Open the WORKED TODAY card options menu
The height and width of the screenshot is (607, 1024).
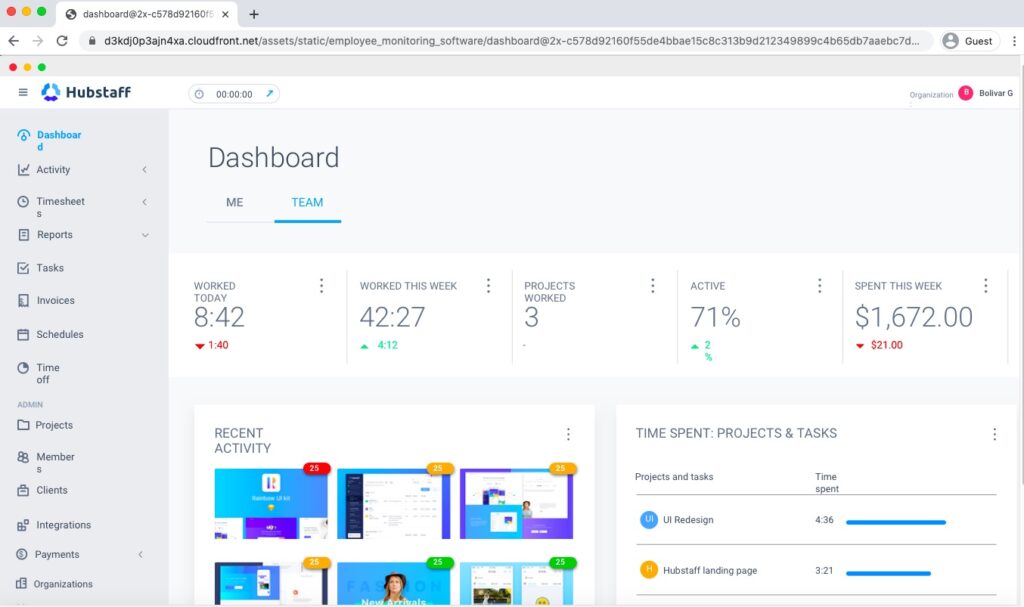point(322,285)
